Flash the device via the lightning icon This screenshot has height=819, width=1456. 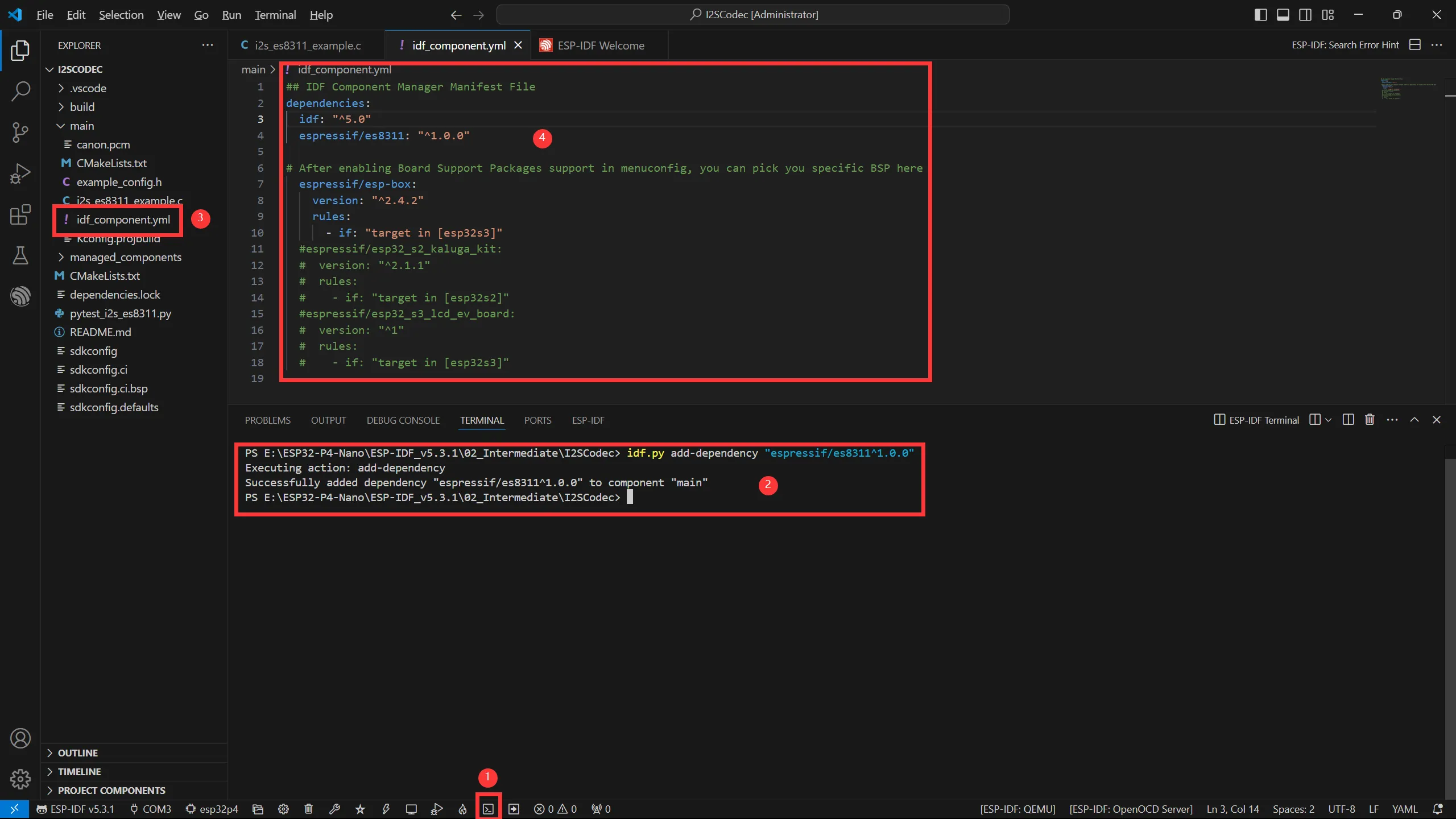(386, 809)
